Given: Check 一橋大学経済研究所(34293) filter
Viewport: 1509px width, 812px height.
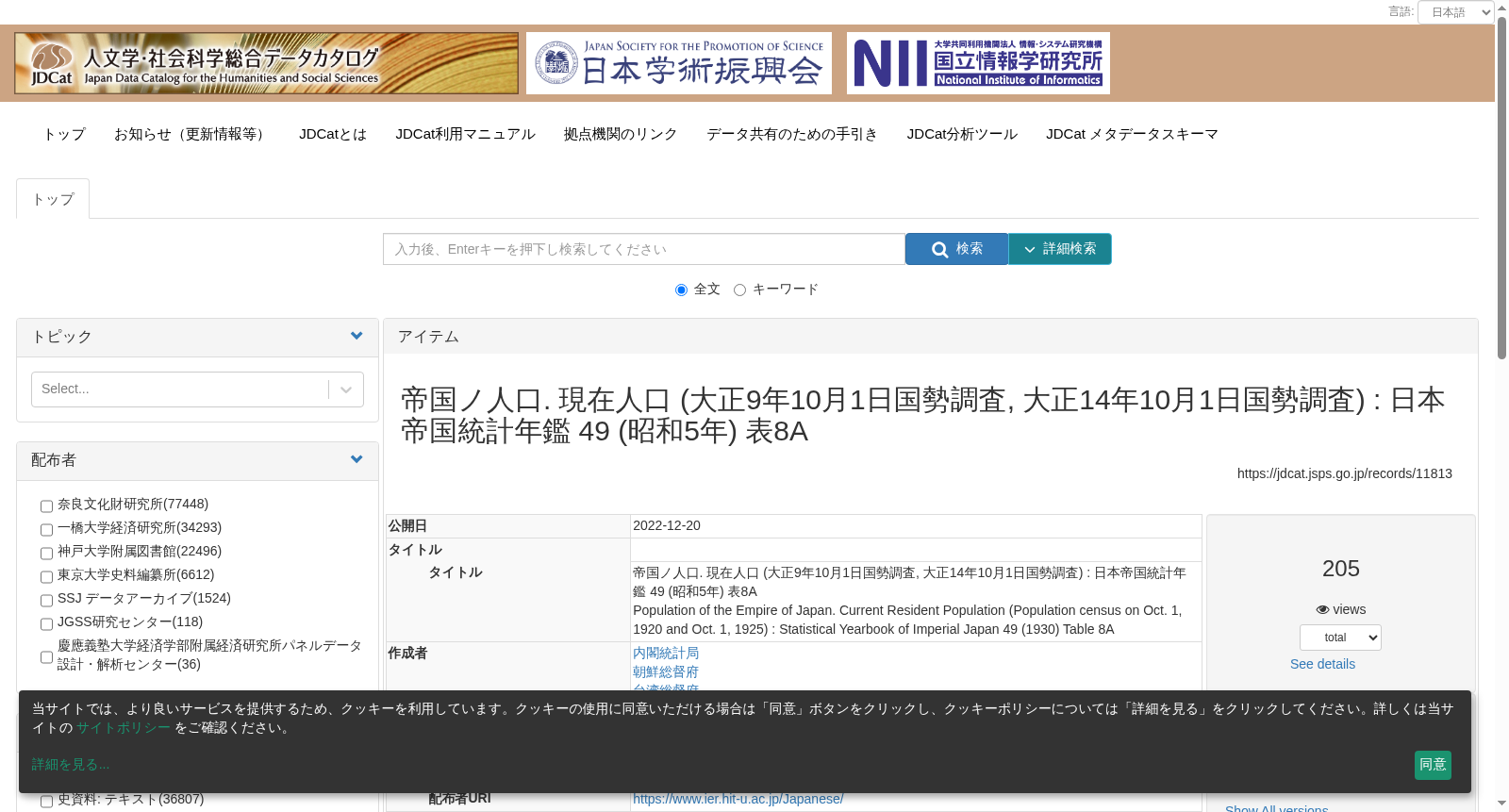Looking at the screenshot, I should (46, 530).
